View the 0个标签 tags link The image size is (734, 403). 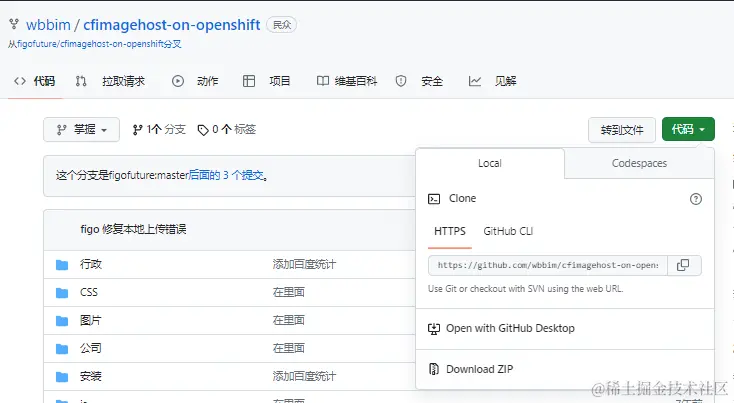[234, 129]
